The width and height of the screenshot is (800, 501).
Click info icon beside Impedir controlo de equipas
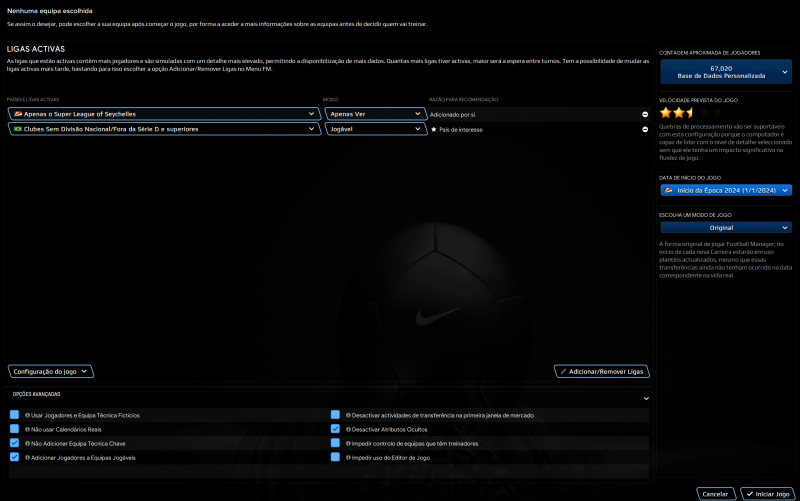pos(348,443)
